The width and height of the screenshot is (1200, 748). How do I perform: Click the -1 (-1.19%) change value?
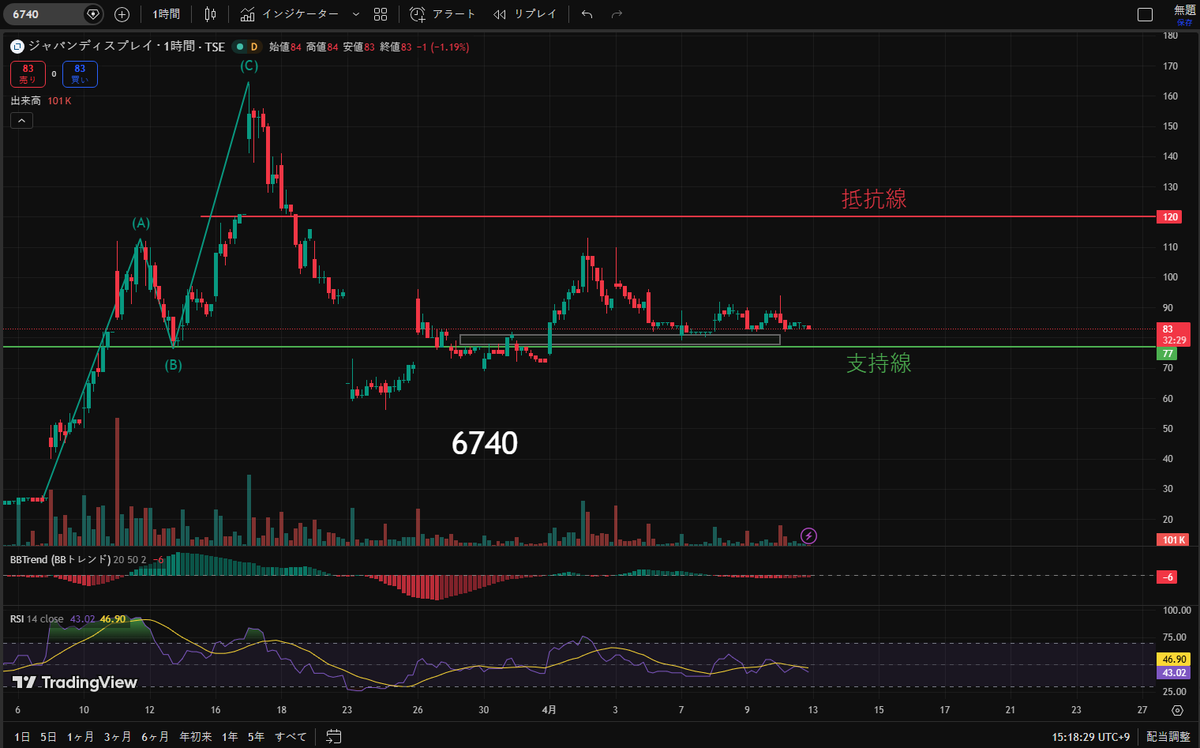click(442, 47)
